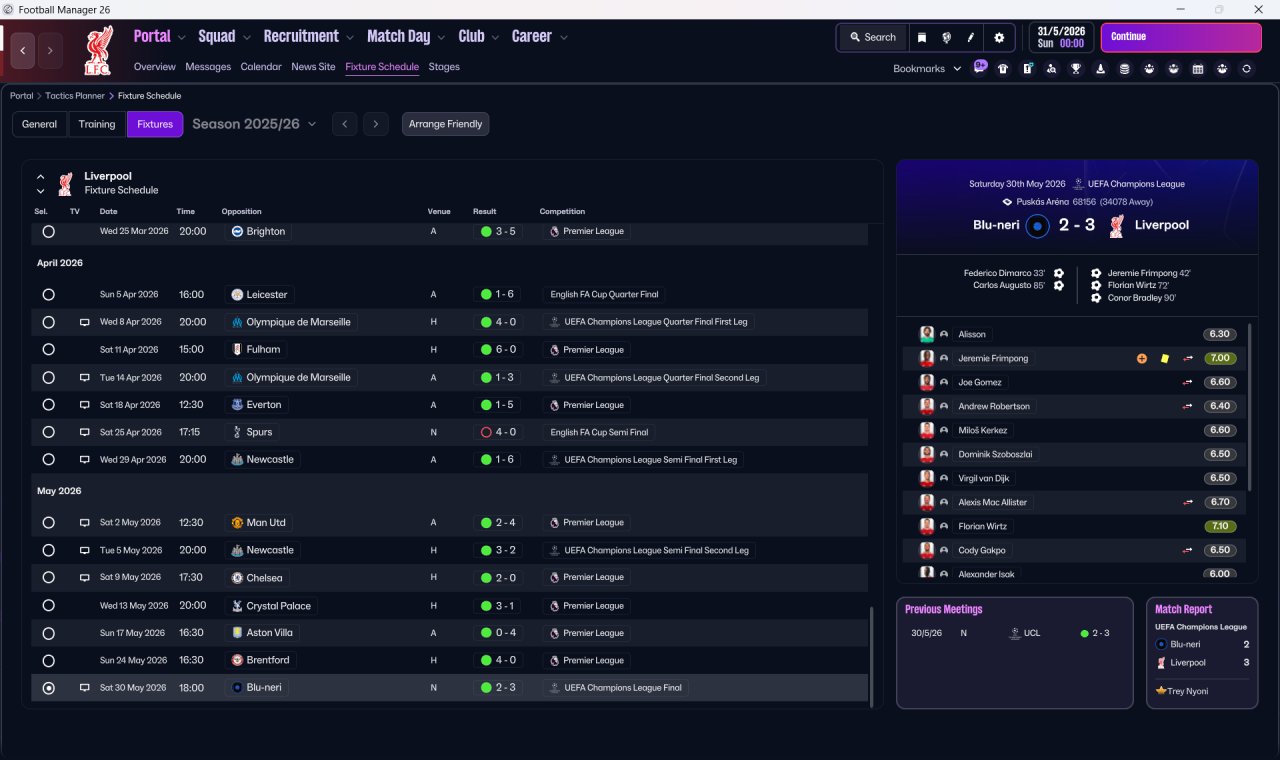This screenshot has height=760, width=1280.
Task: Open the bookmark icon in top toolbar
Action: pos(922,37)
